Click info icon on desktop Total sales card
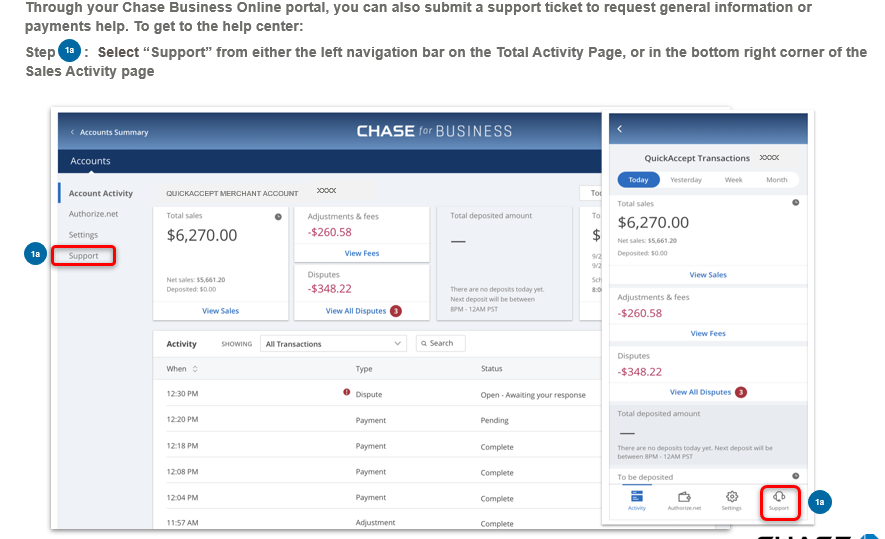Image resolution: width=885 pixels, height=539 pixels. (x=278, y=217)
